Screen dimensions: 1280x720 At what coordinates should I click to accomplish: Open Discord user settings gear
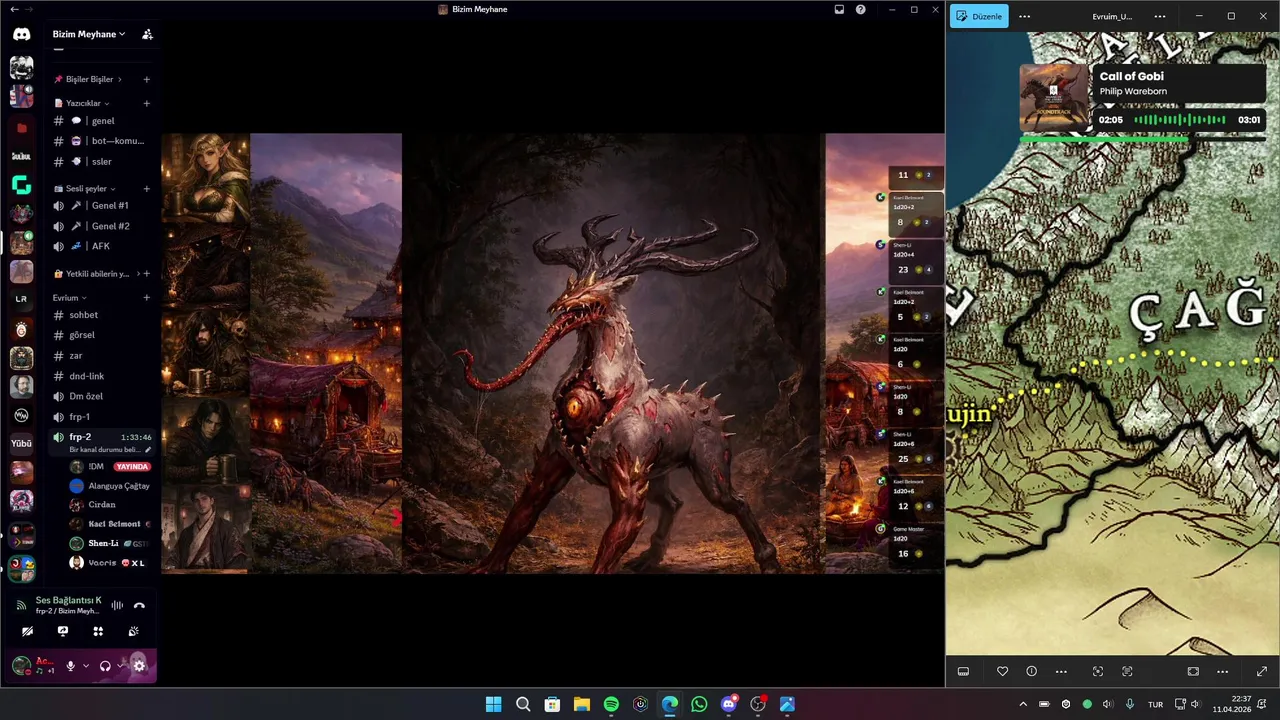(x=139, y=666)
